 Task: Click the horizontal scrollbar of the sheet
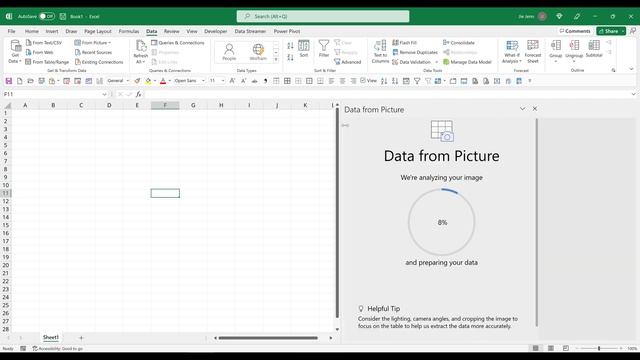click(268, 338)
